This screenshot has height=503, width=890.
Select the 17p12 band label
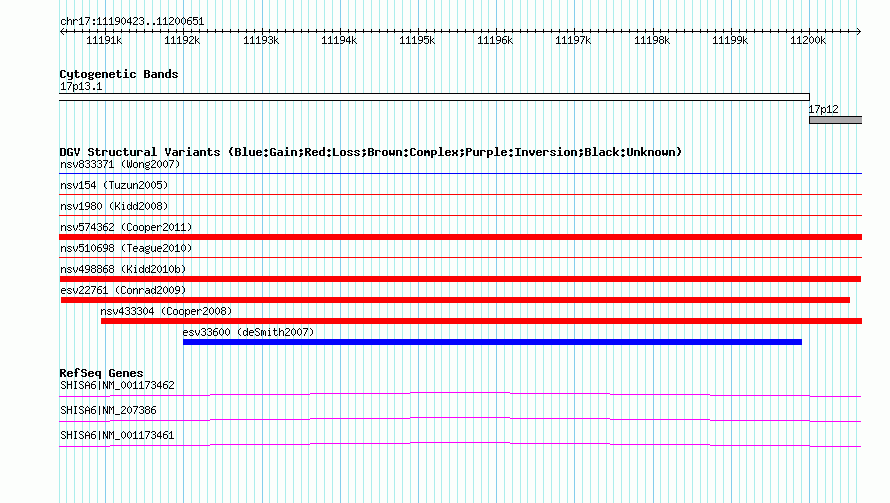824,109
